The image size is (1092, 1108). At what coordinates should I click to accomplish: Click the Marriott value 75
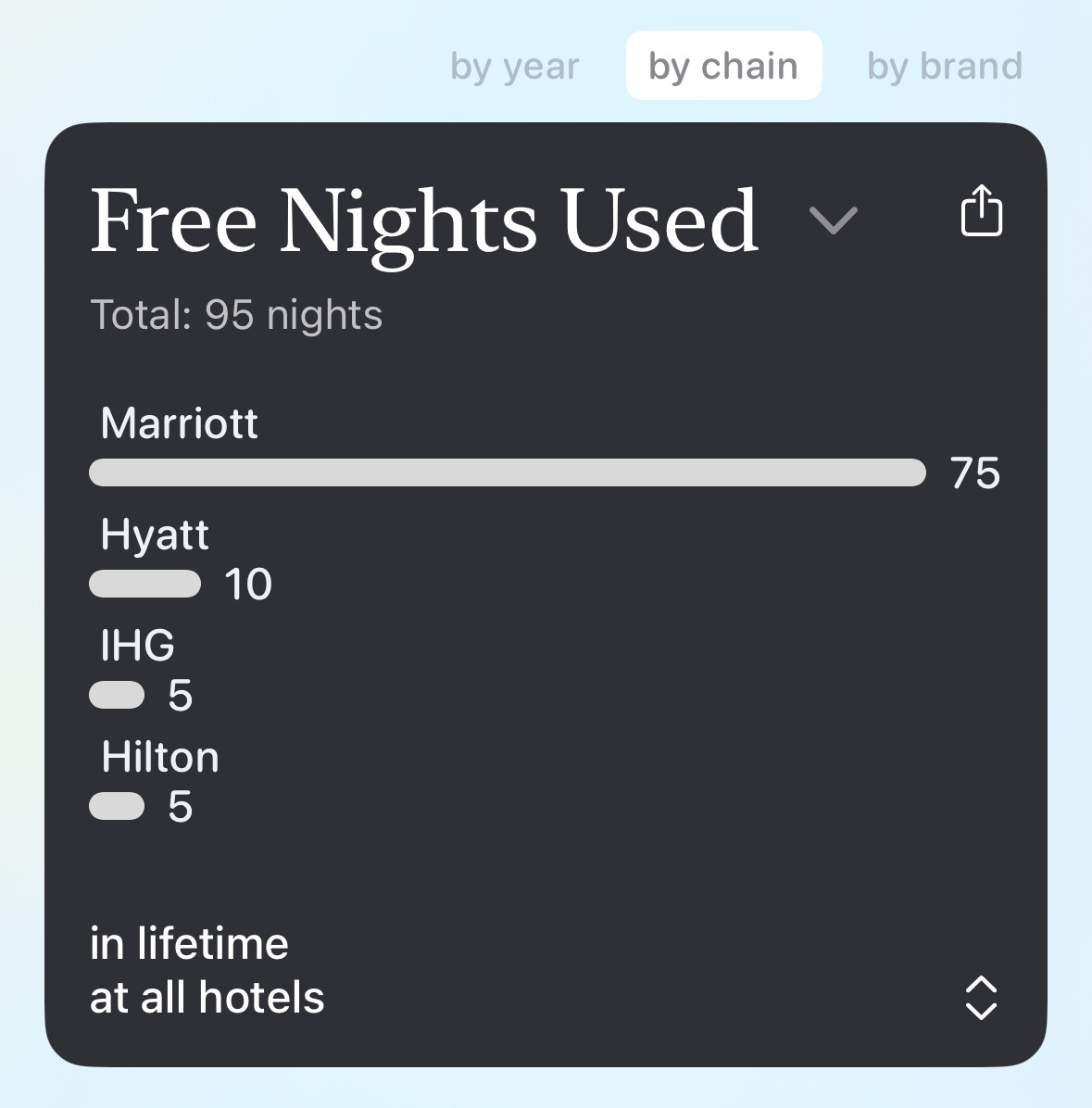pyautogui.click(x=974, y=472)
